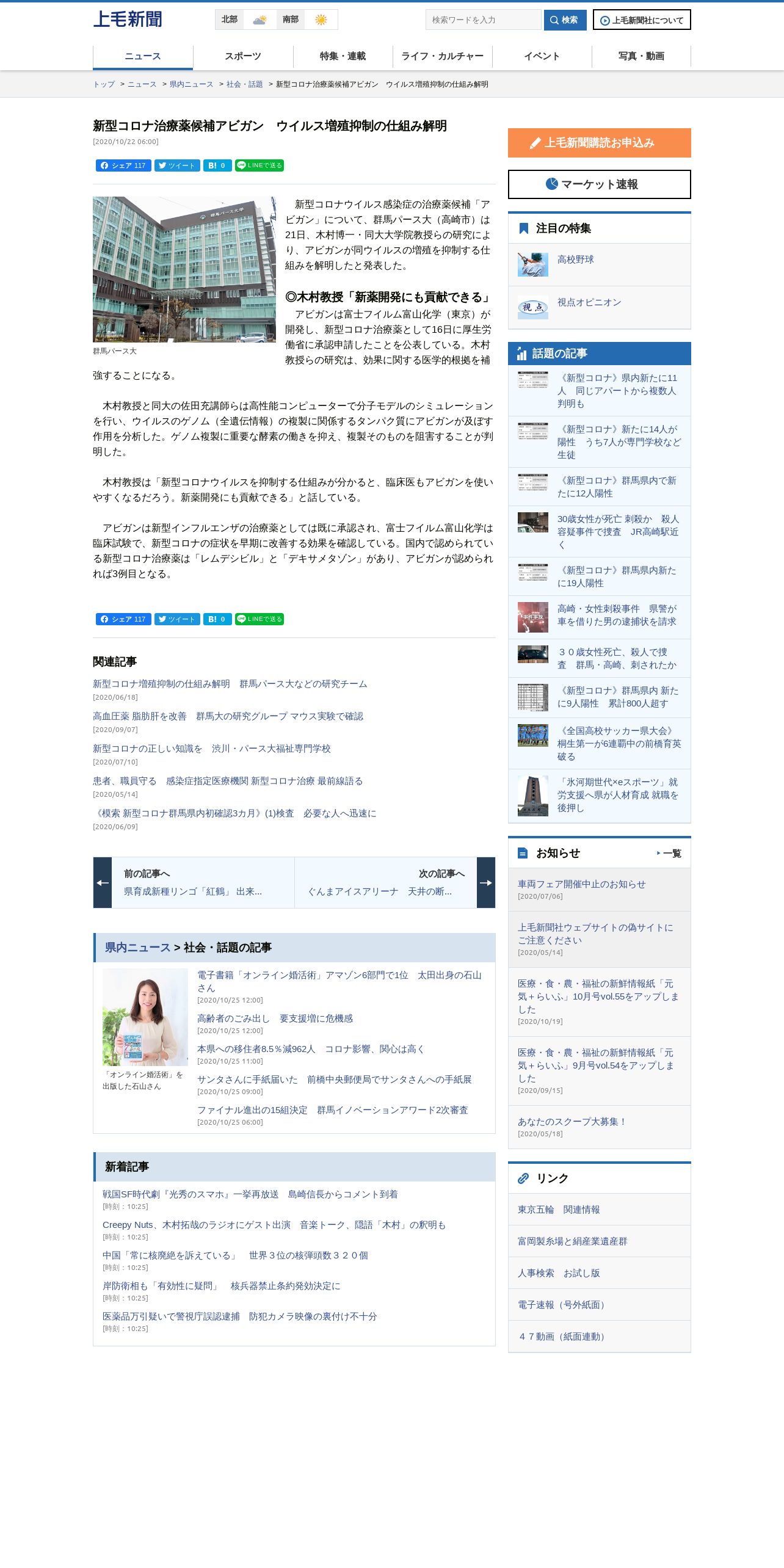Screen dimensions: 784x1568
Task: Click top Twitter ツイート button
Action: pyautogui.click(x=177, y=165)
